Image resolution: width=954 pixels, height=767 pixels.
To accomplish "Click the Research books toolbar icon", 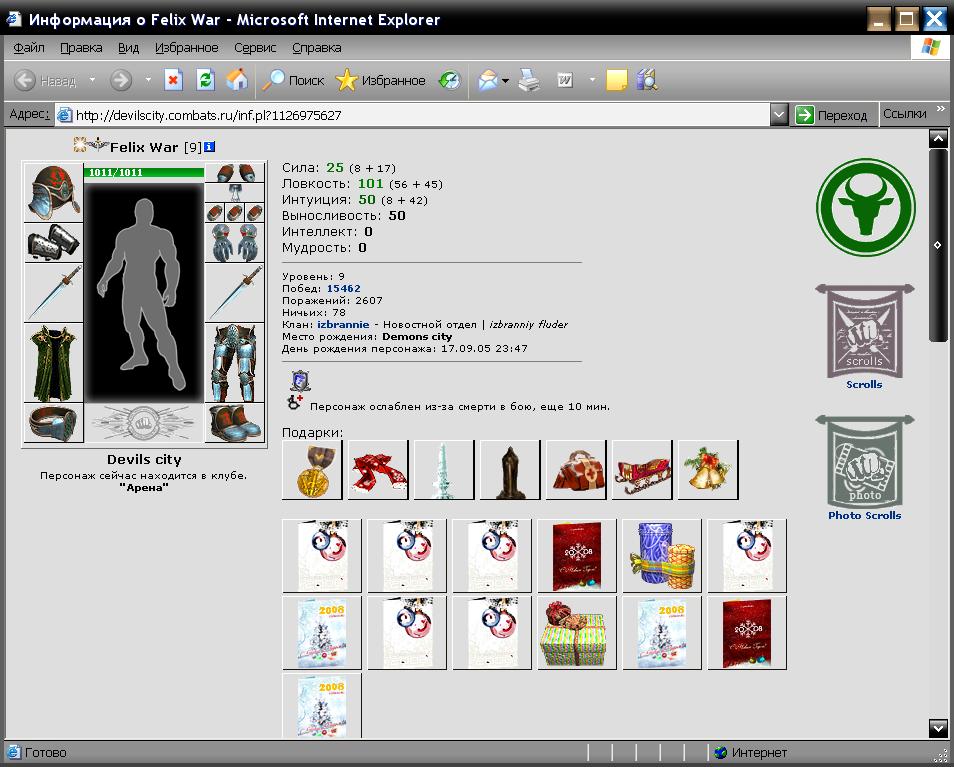I will tap(647, 80).
